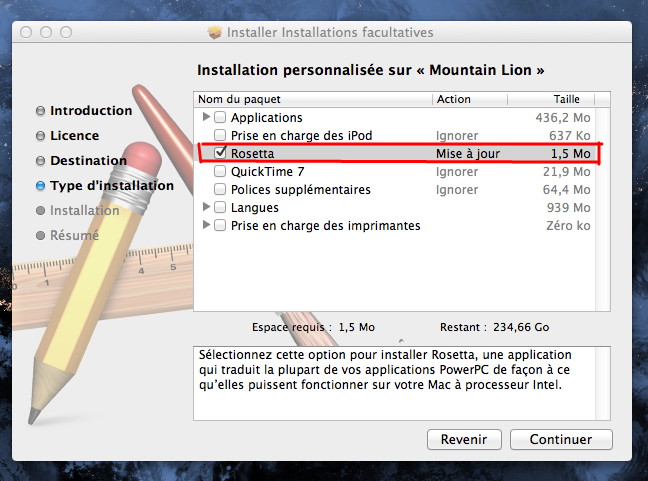This screenshot has width=648, height=481.
Task: Click the Introduction step bullet
Action: coord(40,111)
